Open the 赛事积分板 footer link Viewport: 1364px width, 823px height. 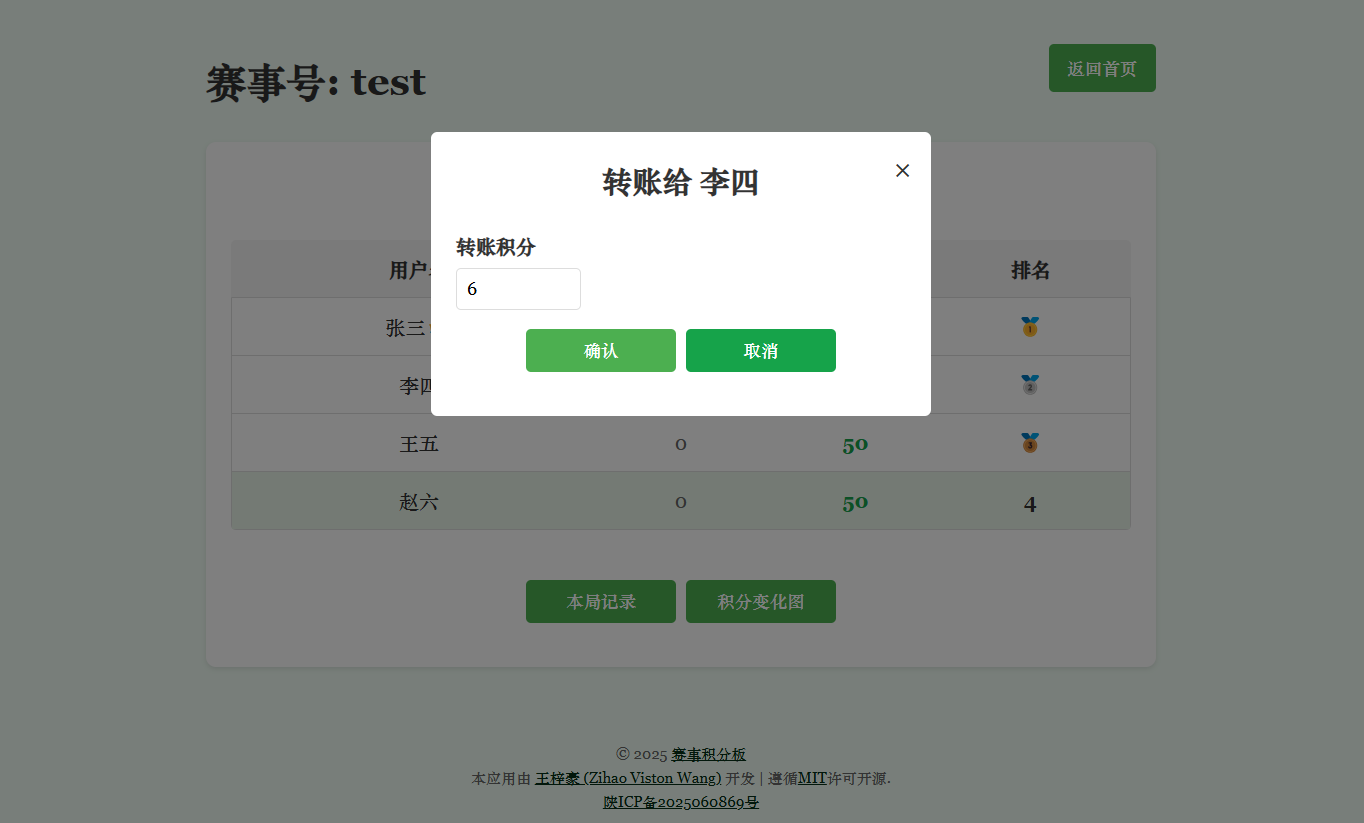pos(707,754)
